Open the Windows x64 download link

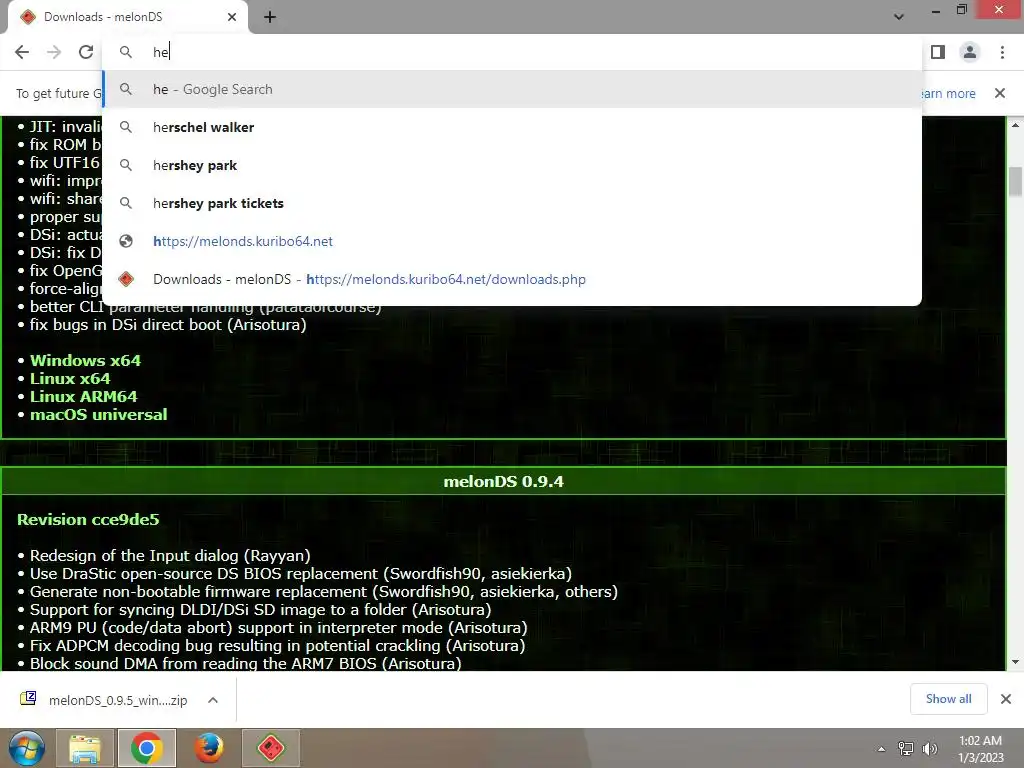click(x=86, y=360)
